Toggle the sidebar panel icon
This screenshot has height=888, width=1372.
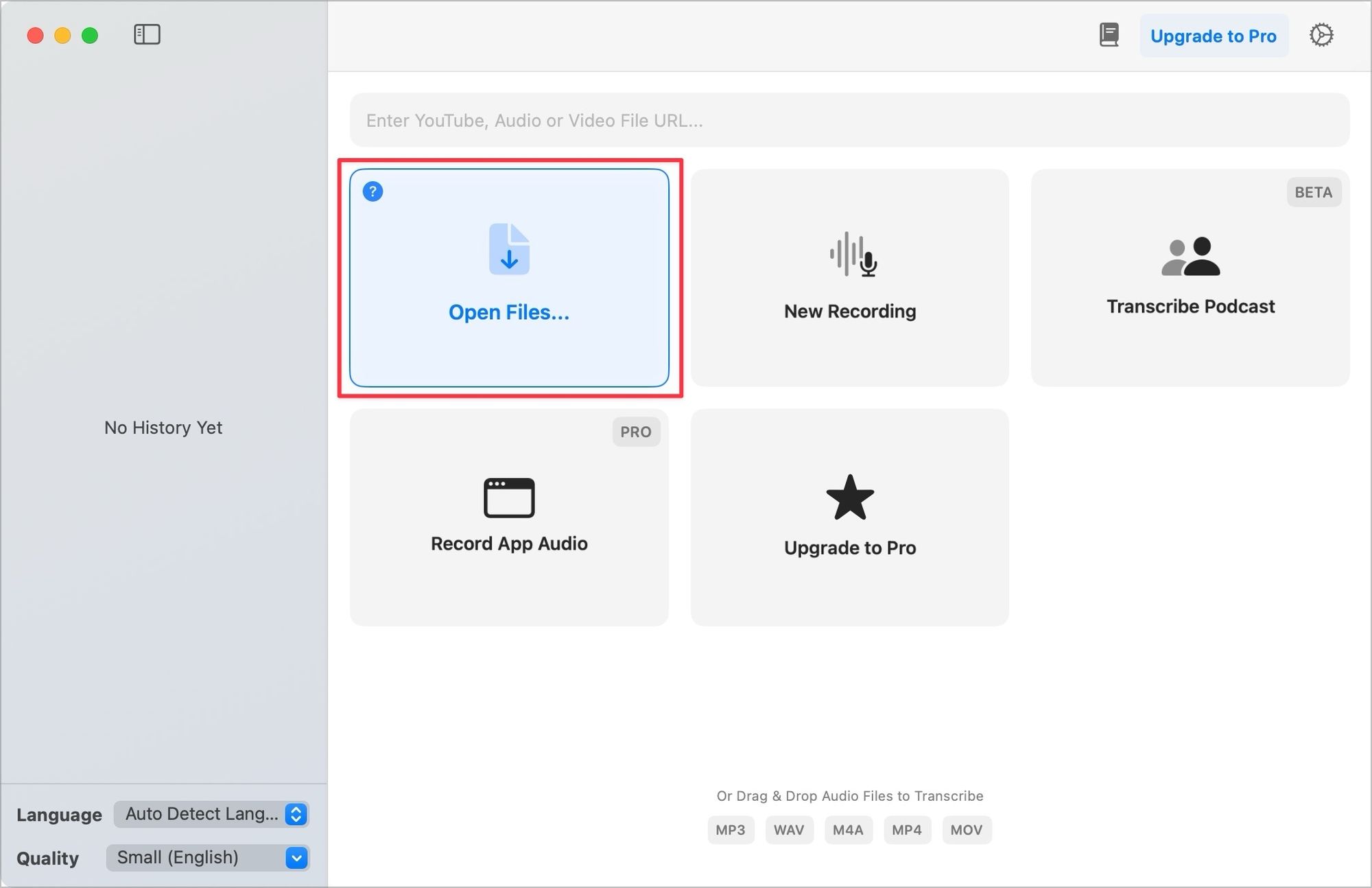point(147,34)
